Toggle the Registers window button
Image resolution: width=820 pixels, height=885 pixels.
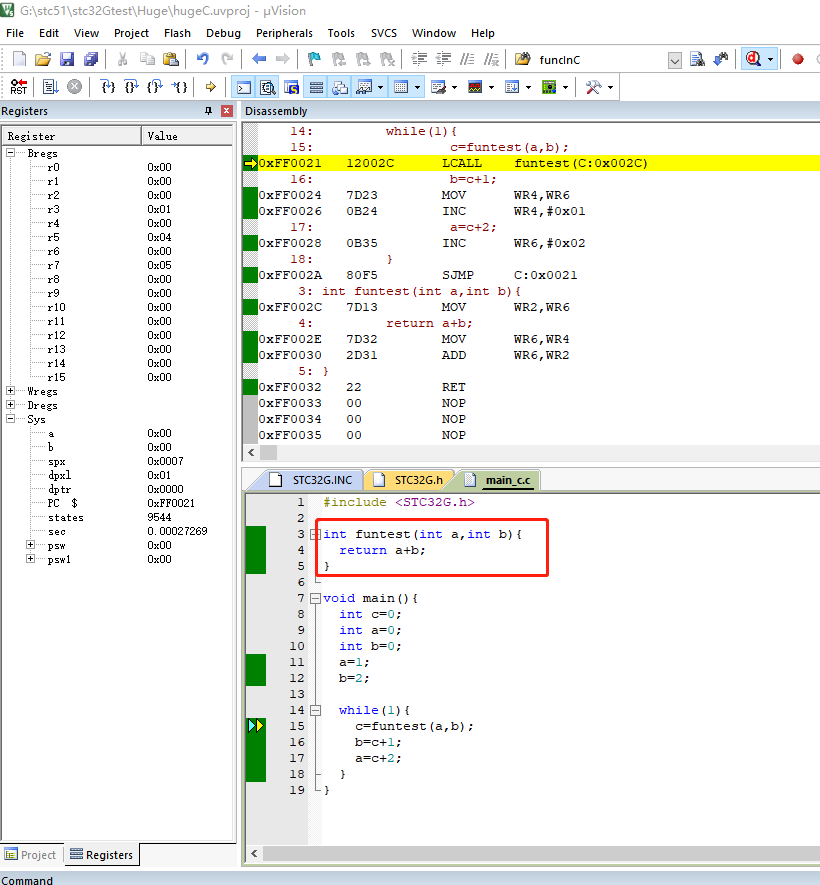(x=316, y=87)
